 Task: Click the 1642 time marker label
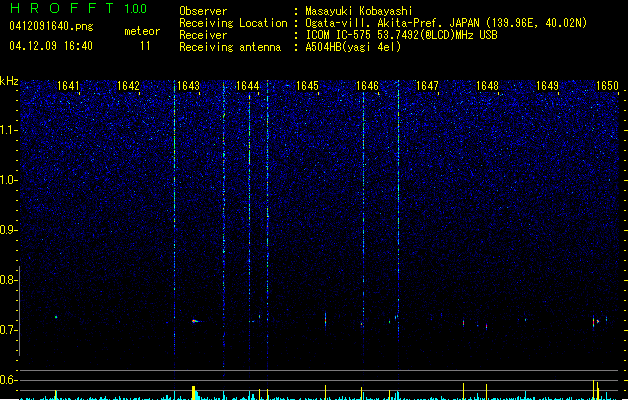(x=128, y=86)
